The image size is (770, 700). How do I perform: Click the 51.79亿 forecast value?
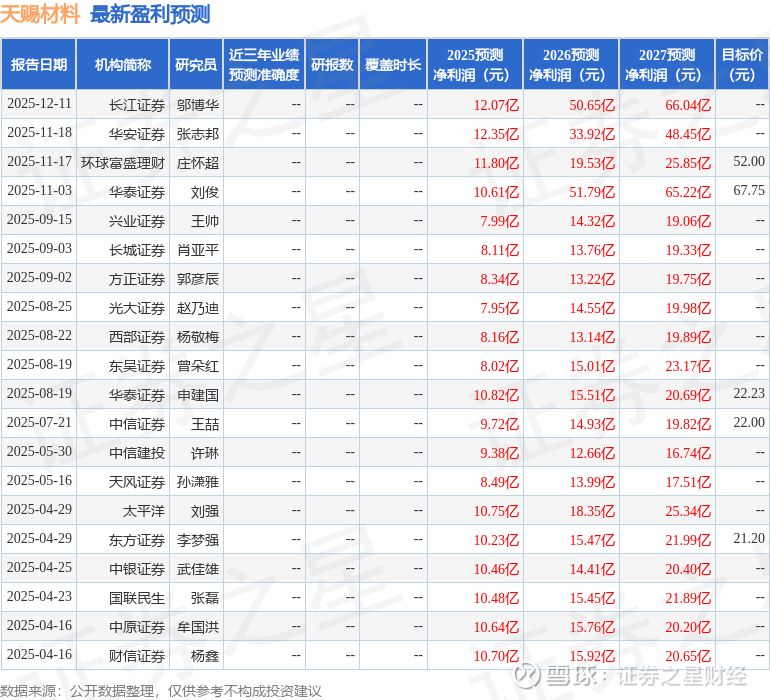point(592,192)
